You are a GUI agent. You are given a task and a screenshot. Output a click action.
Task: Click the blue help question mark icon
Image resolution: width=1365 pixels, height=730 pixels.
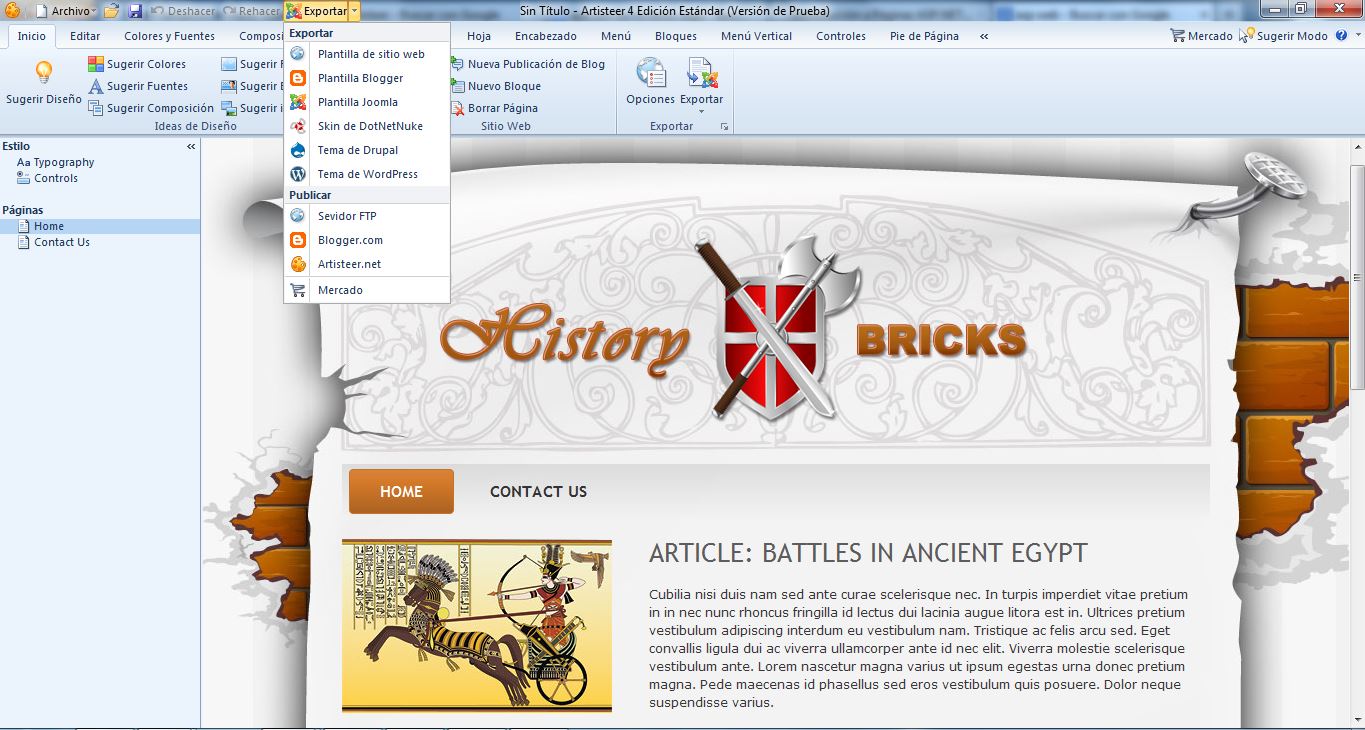click(x=1342, y=36)
